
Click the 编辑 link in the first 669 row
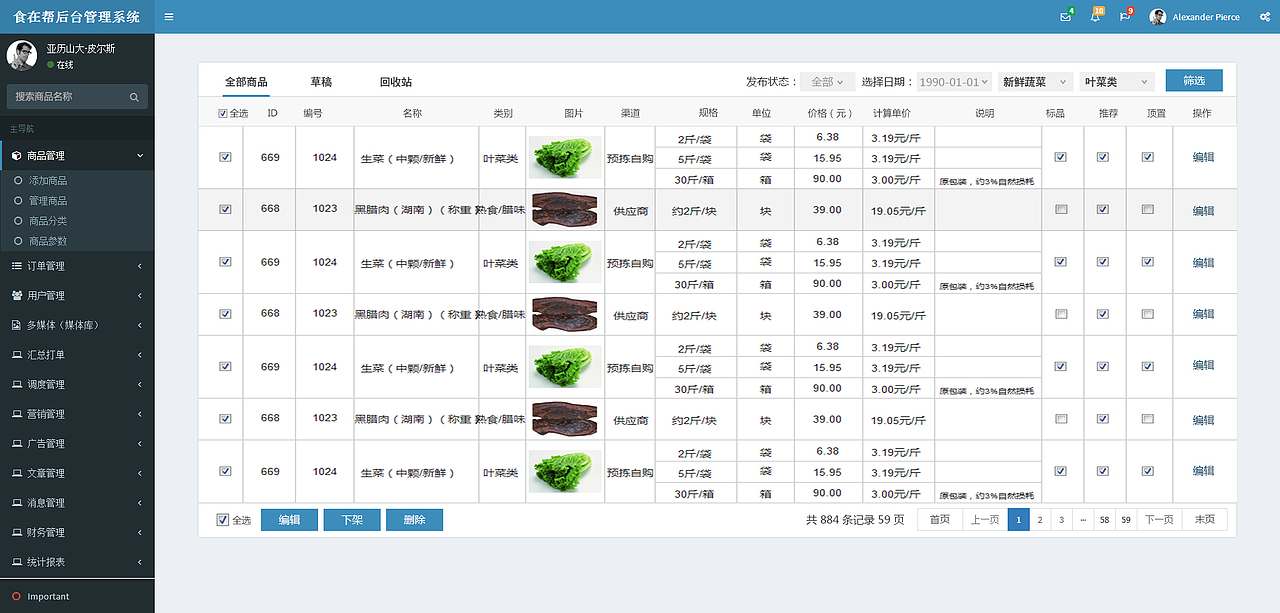click(x=1203, y=157)
